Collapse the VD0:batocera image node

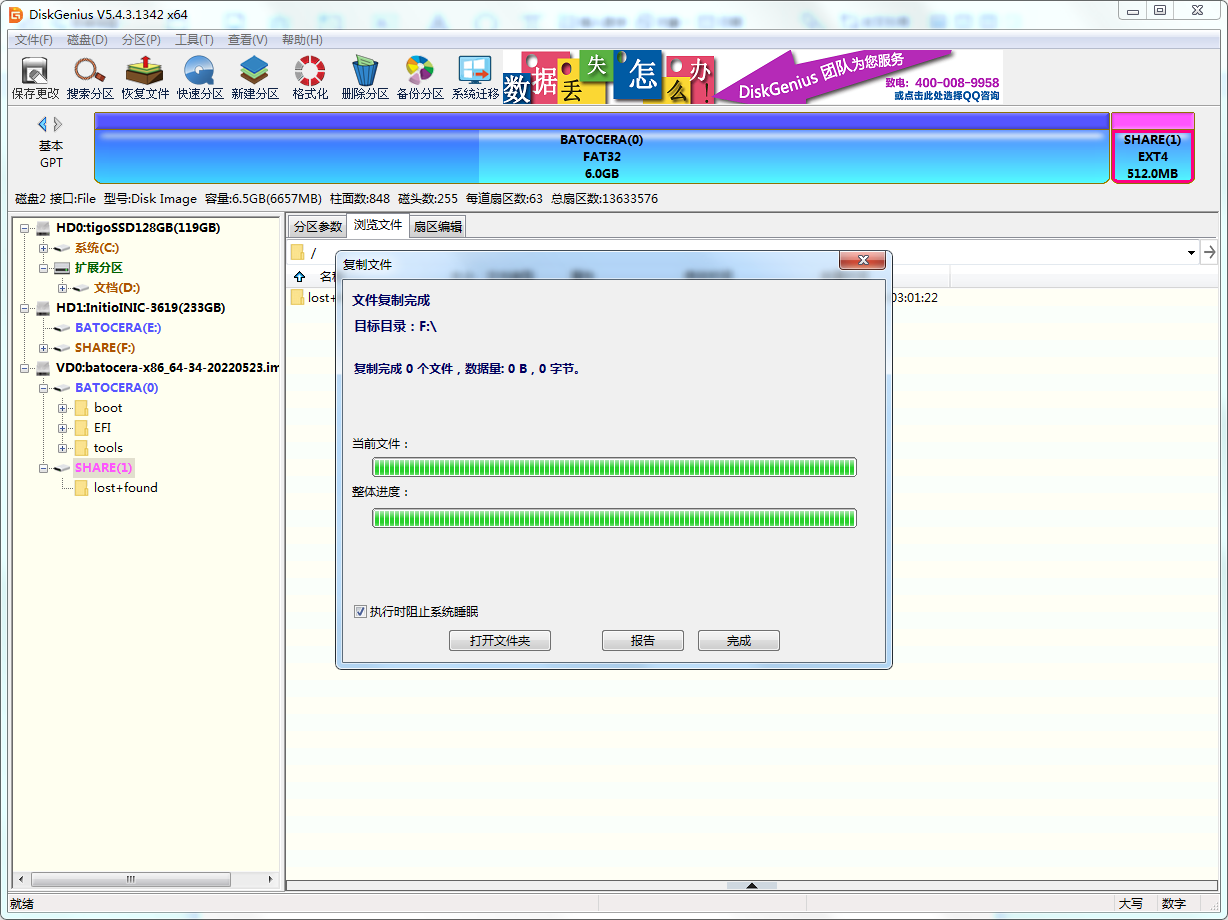point(24,368)
